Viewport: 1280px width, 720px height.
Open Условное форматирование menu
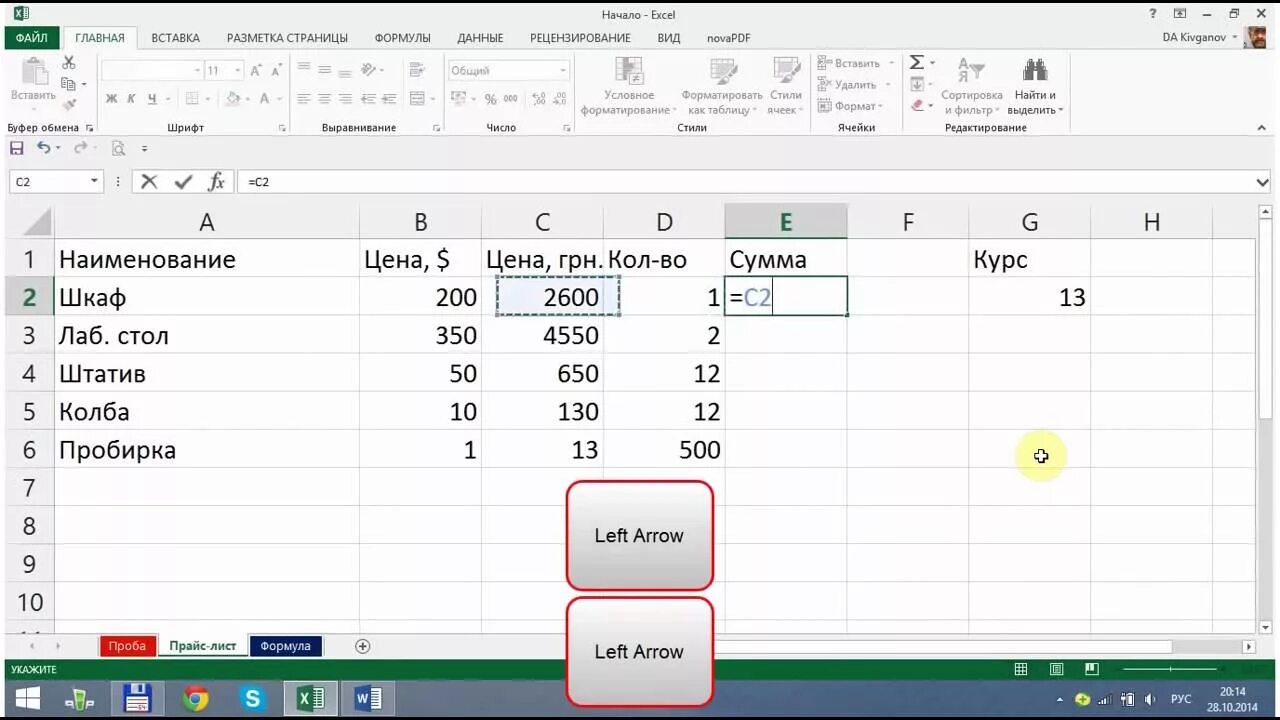point(629,86)
